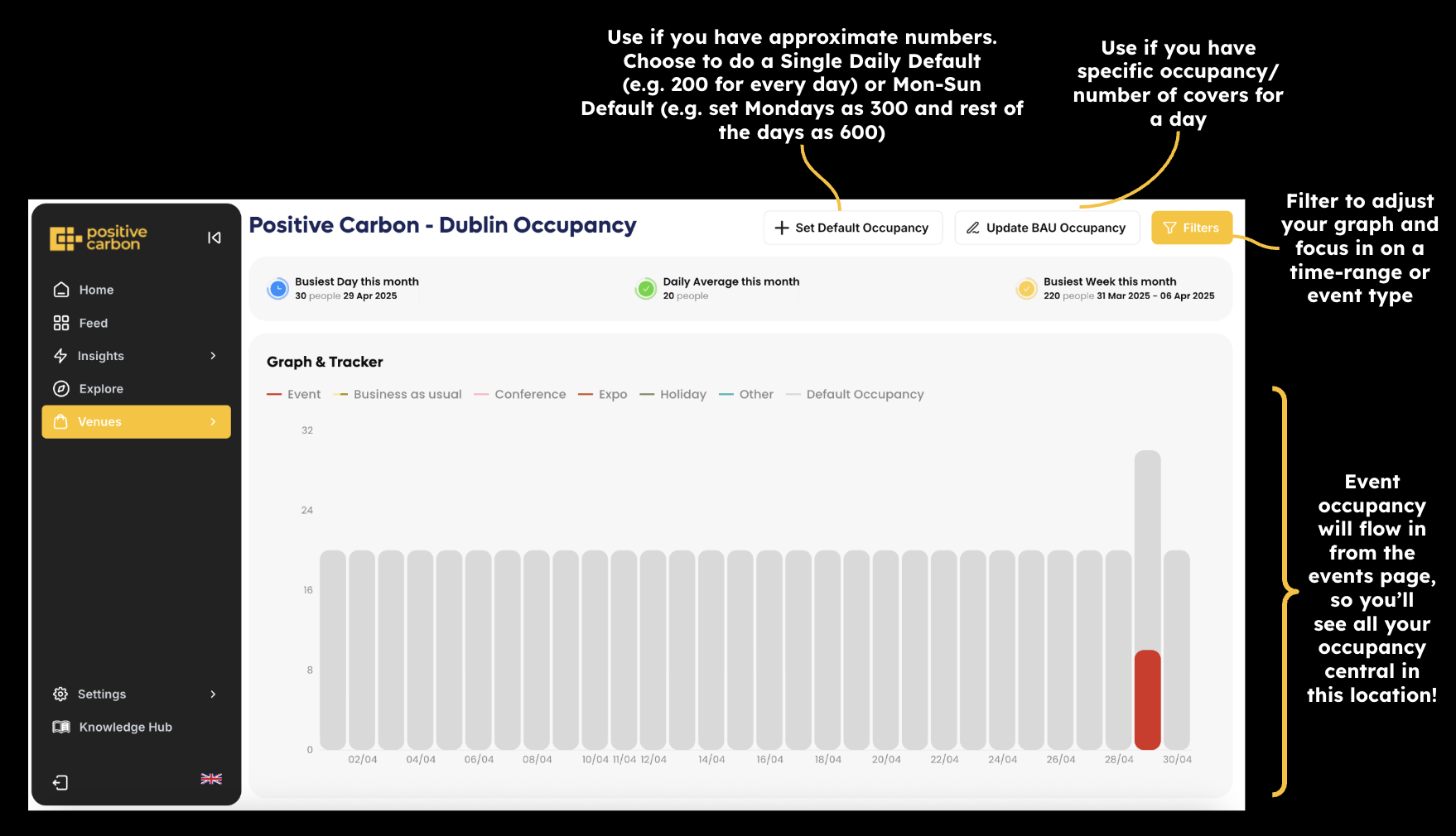Click the green check Daily Average icon
Screen dimensions: 1456x836
[646, 289]
